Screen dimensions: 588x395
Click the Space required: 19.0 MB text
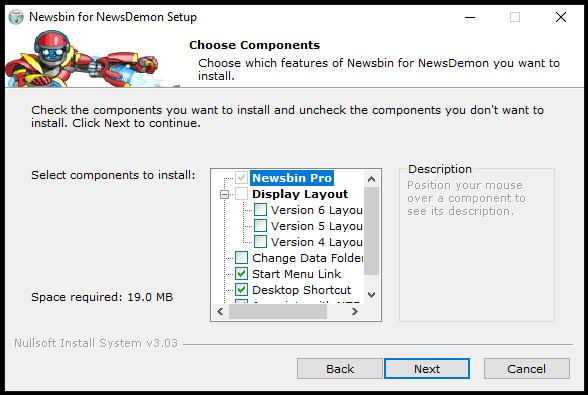102,297
